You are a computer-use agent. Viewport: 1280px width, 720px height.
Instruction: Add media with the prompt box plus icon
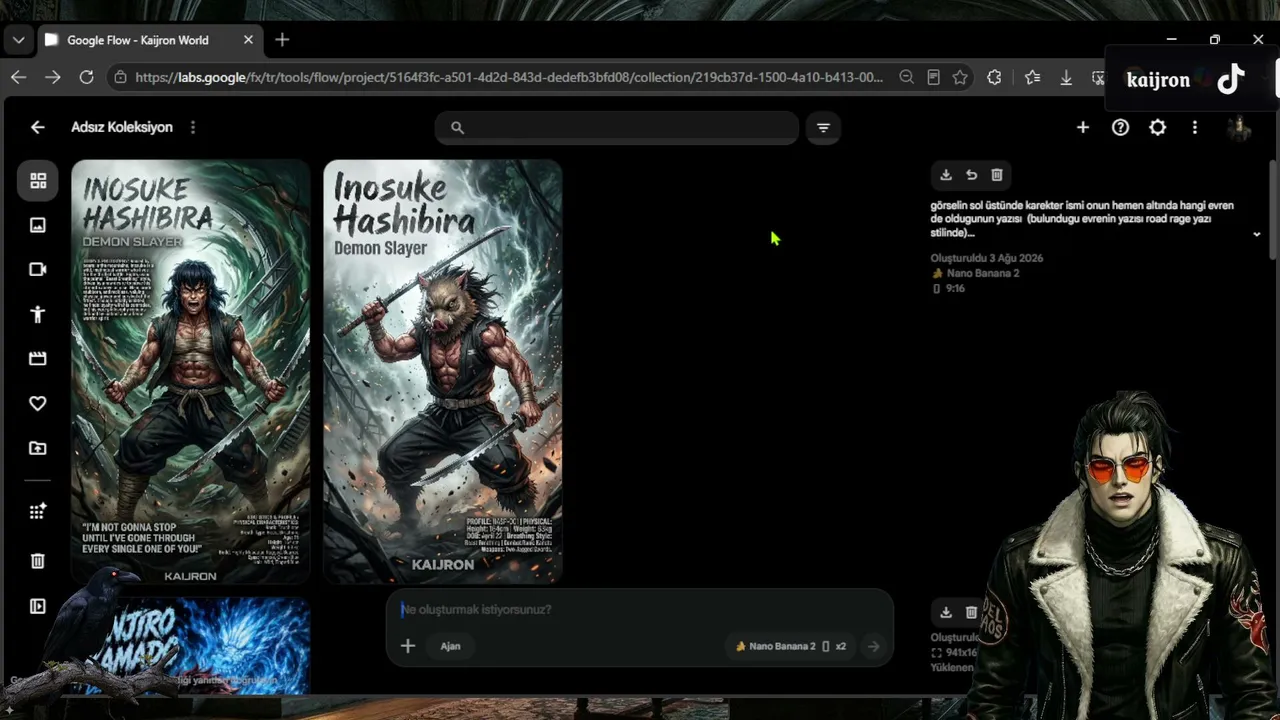tap(408, 646)
